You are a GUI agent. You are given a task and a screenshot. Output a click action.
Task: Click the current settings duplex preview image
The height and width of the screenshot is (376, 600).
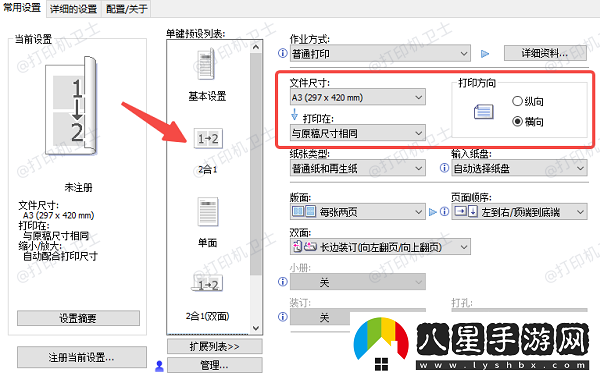tap(71, 106)
